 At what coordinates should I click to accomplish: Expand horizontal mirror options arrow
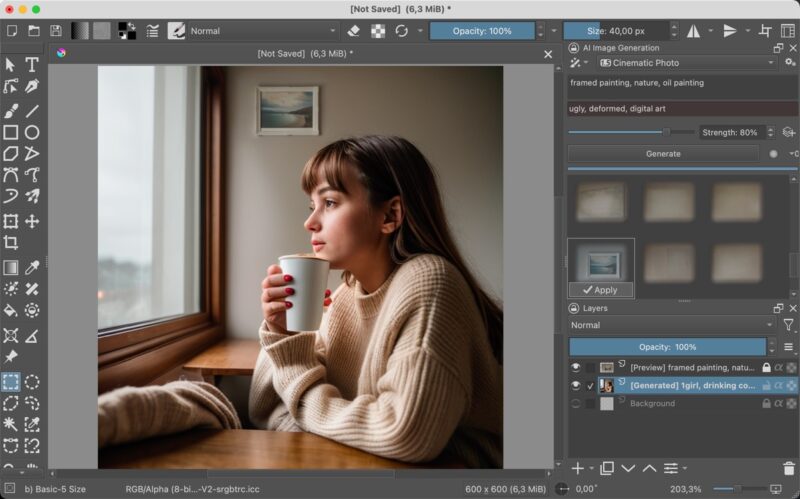(710, 31)
